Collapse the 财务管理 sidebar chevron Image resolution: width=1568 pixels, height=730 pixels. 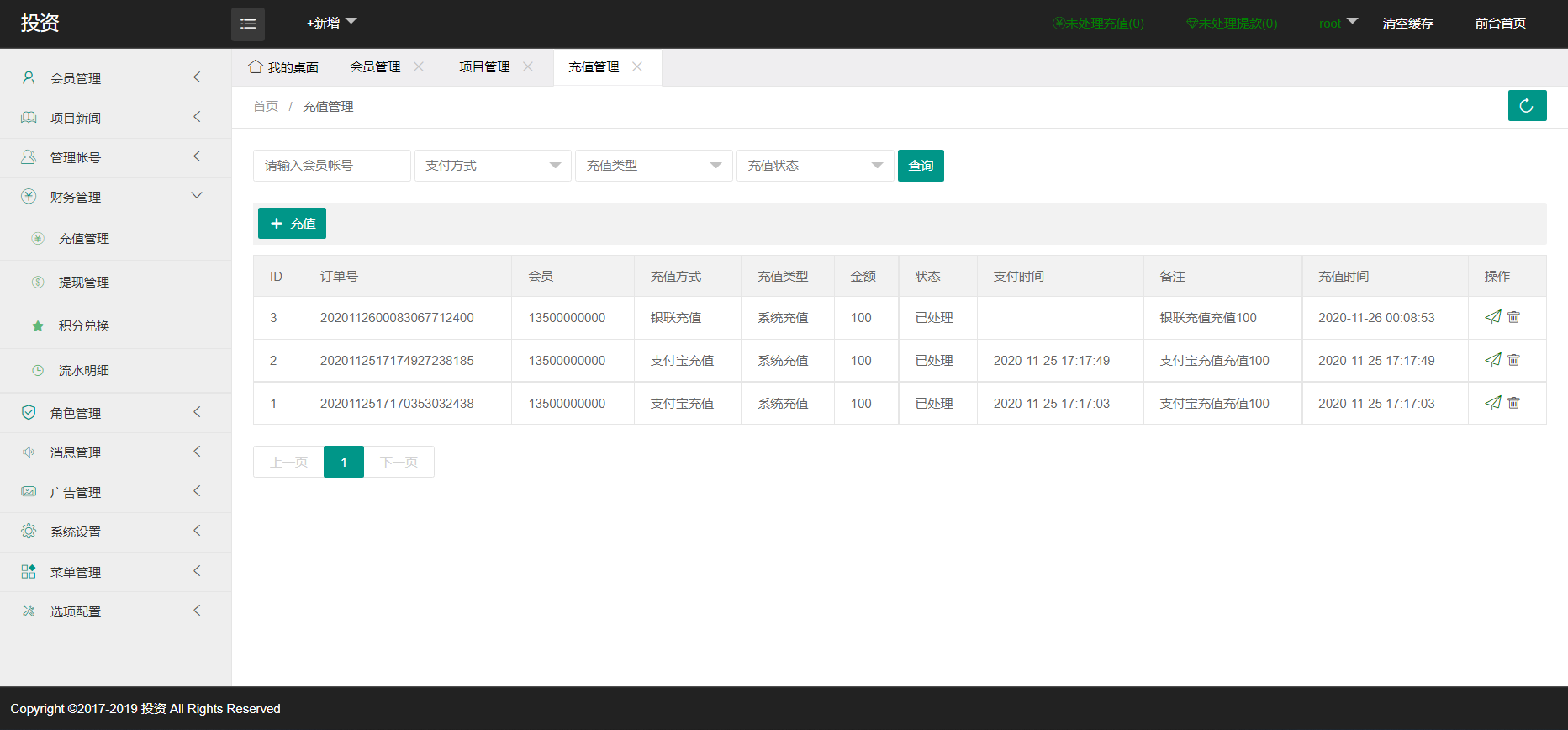pos(197,195)
